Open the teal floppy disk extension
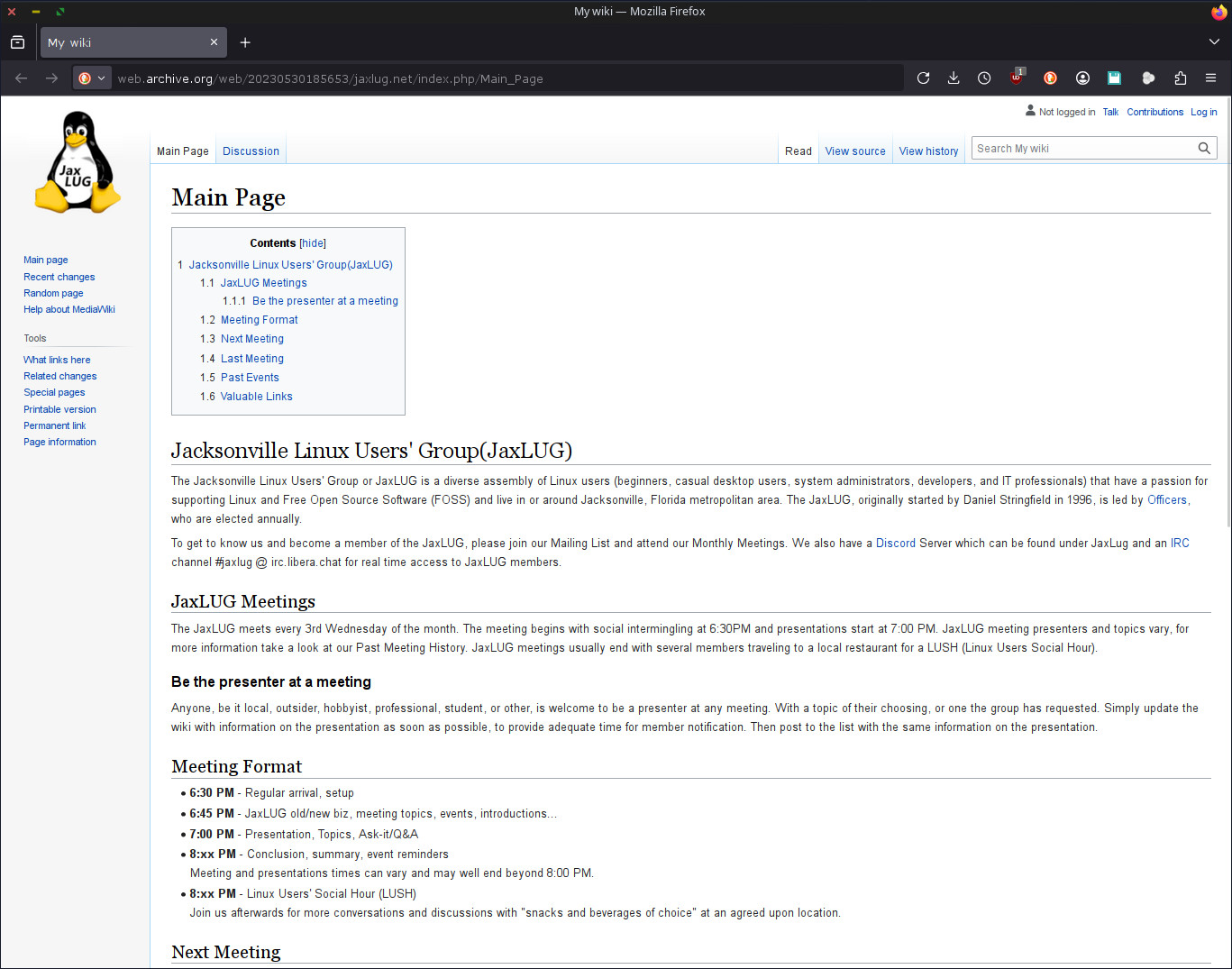1232x969 pixels. point(1114,78)
